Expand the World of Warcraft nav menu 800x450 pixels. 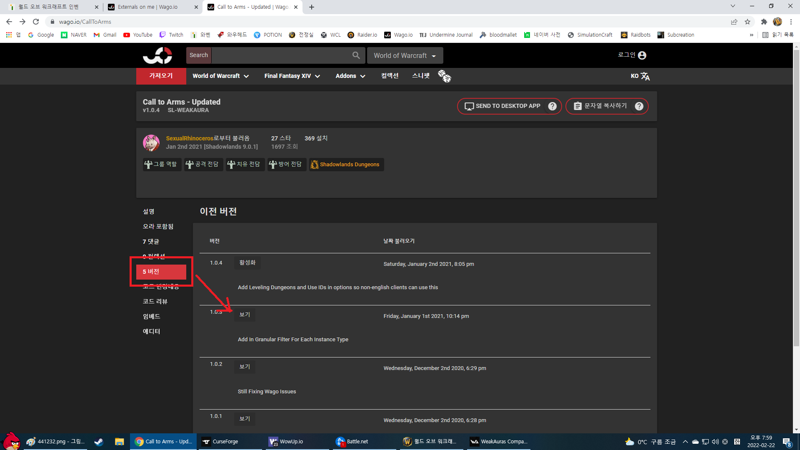point(220,76)
